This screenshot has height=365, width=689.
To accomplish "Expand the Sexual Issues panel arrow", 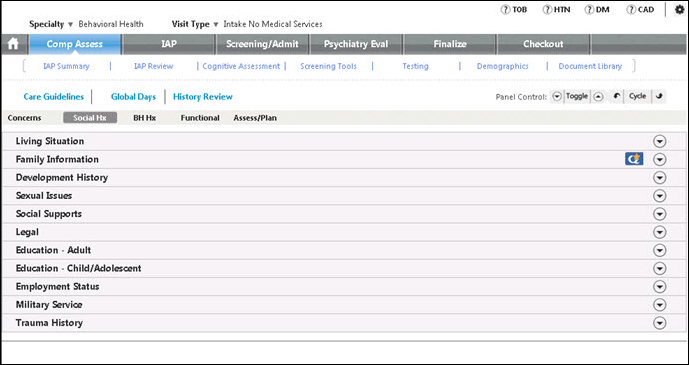I will pyautogui.click(x=660, y=196).
